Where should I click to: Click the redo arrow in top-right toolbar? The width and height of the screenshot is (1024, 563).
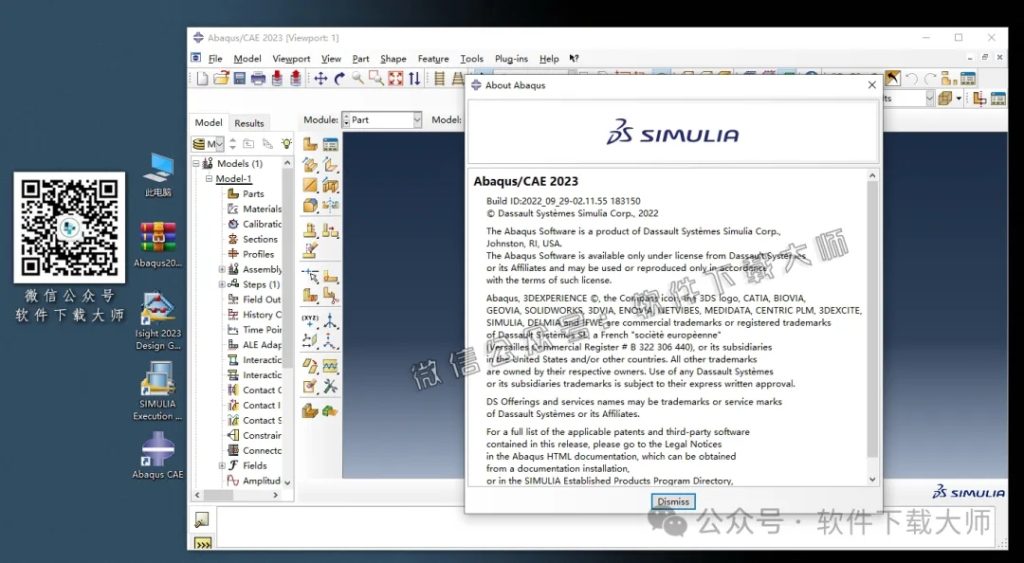coord(929,79)
